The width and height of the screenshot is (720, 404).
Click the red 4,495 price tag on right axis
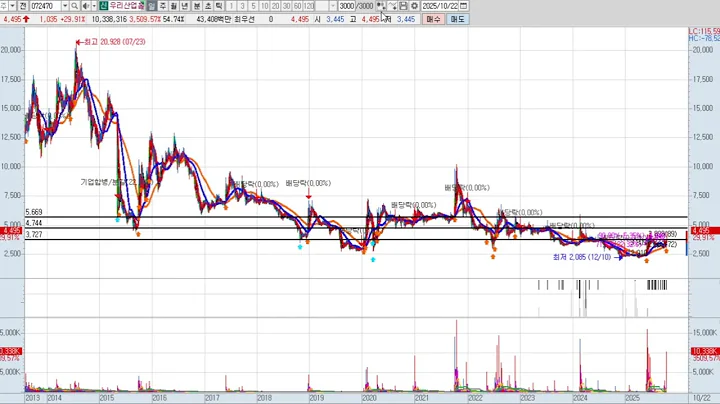click(703, 230)
